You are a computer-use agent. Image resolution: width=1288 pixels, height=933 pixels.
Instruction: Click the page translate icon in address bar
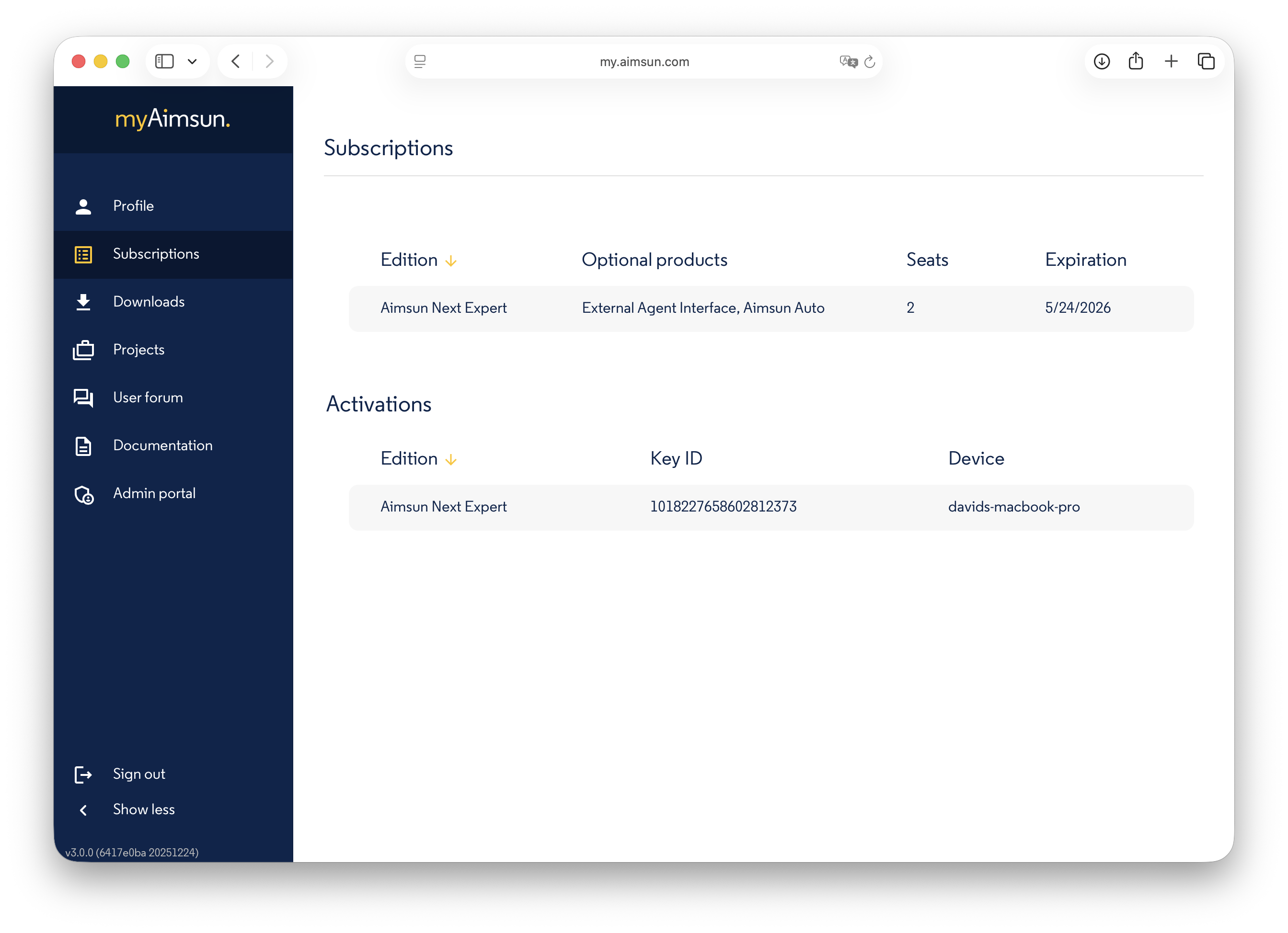(848, 61)
